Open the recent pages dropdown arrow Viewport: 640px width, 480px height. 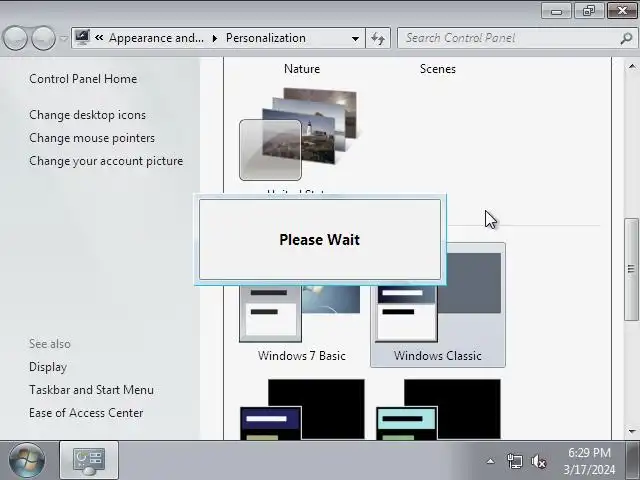pyautogui.click(x=64, y=38)
